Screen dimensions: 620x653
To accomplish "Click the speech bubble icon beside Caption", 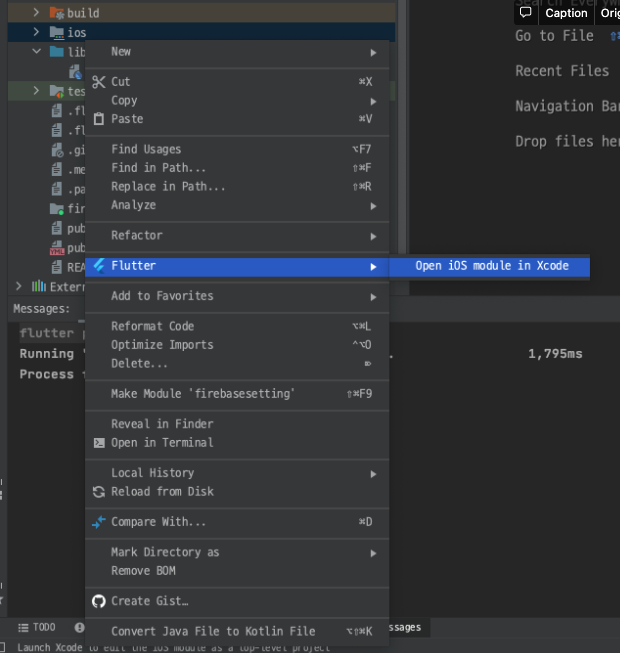I will (525, 12).
